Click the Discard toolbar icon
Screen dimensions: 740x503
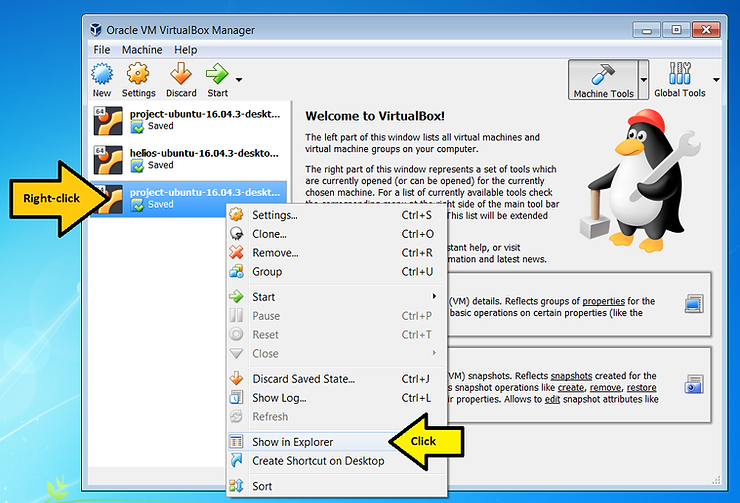click(181, 75)
